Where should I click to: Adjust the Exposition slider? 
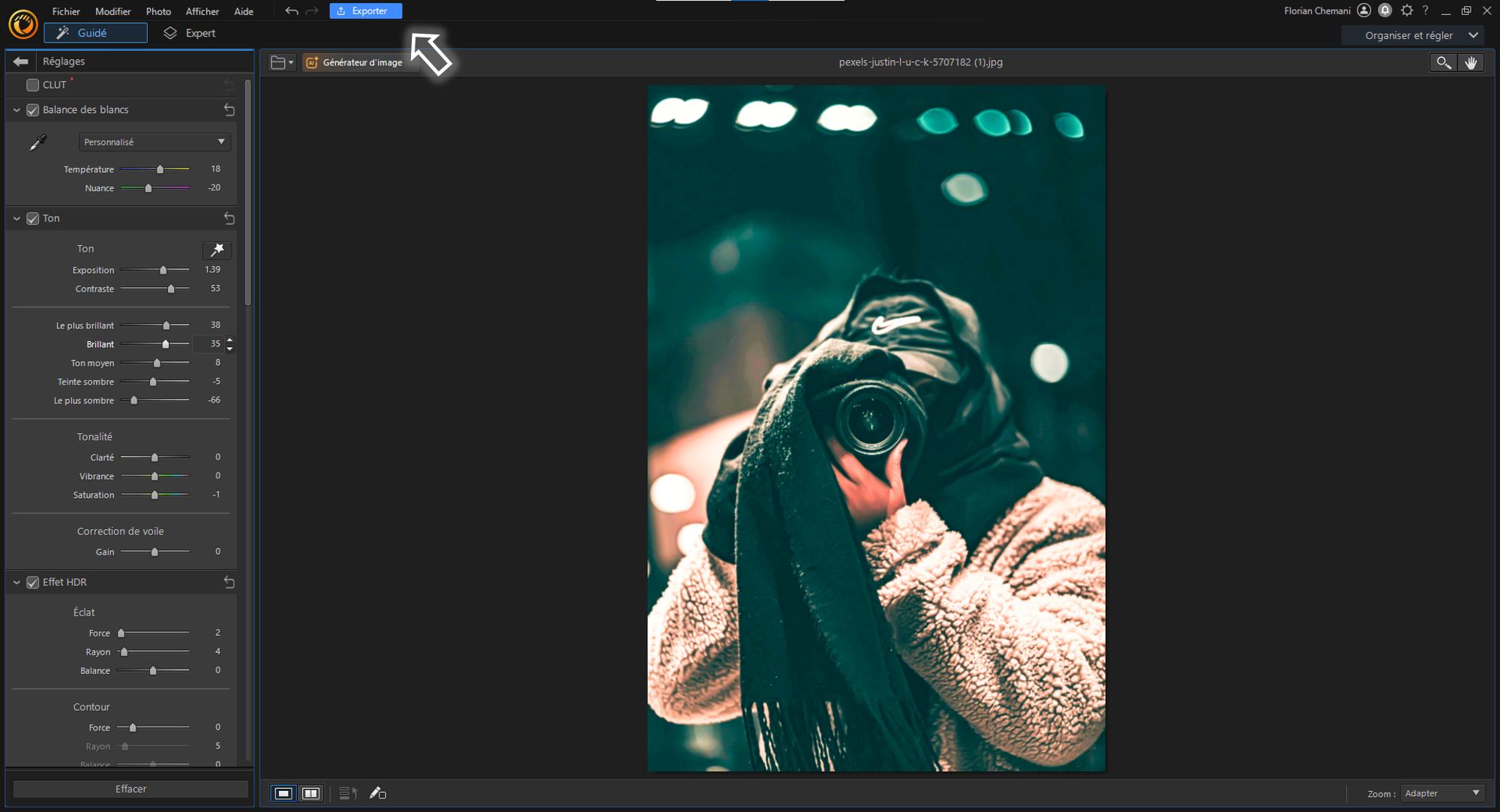(x=163, y=270)
